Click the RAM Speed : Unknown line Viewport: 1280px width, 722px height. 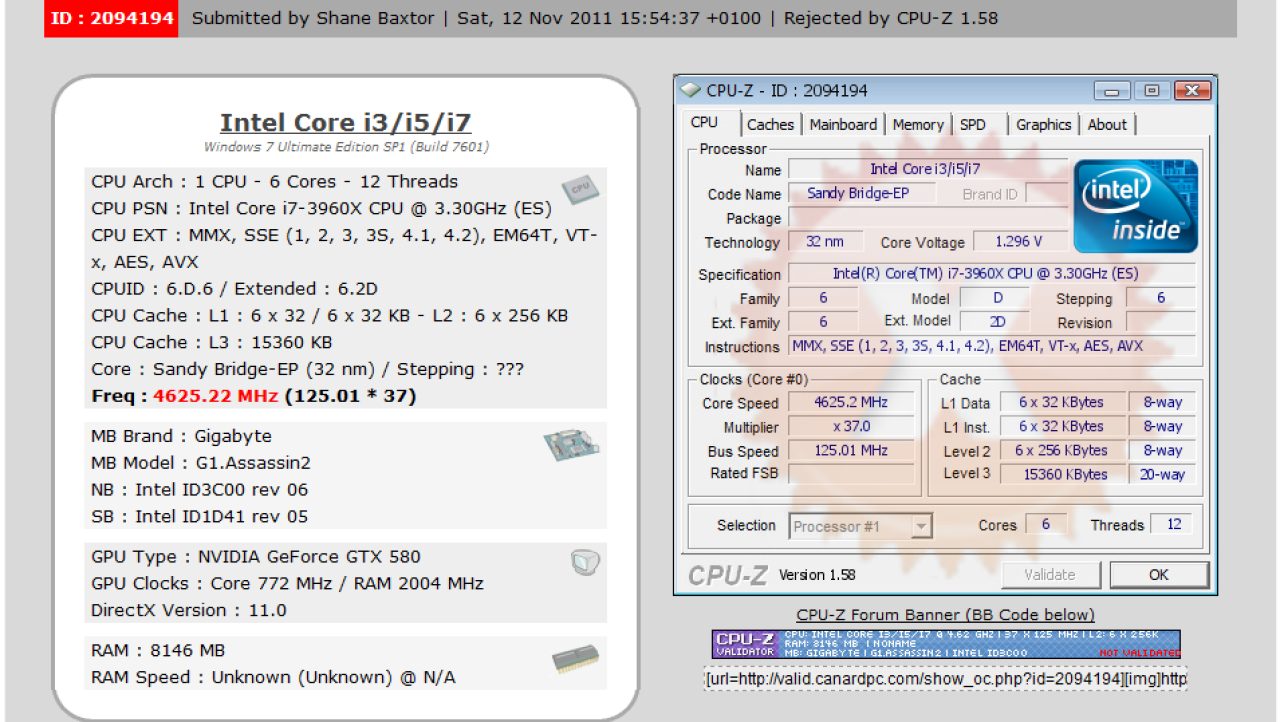point(273,678)
